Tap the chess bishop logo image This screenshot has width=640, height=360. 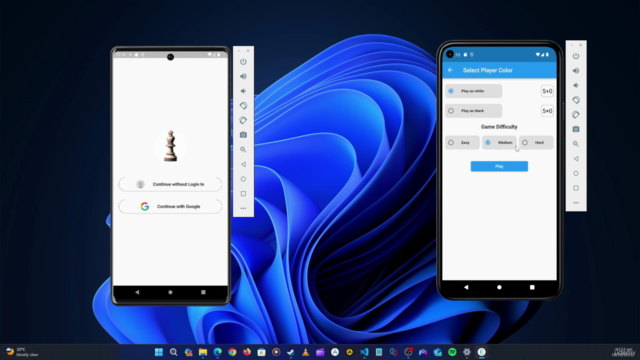click(x=170, y=146)
